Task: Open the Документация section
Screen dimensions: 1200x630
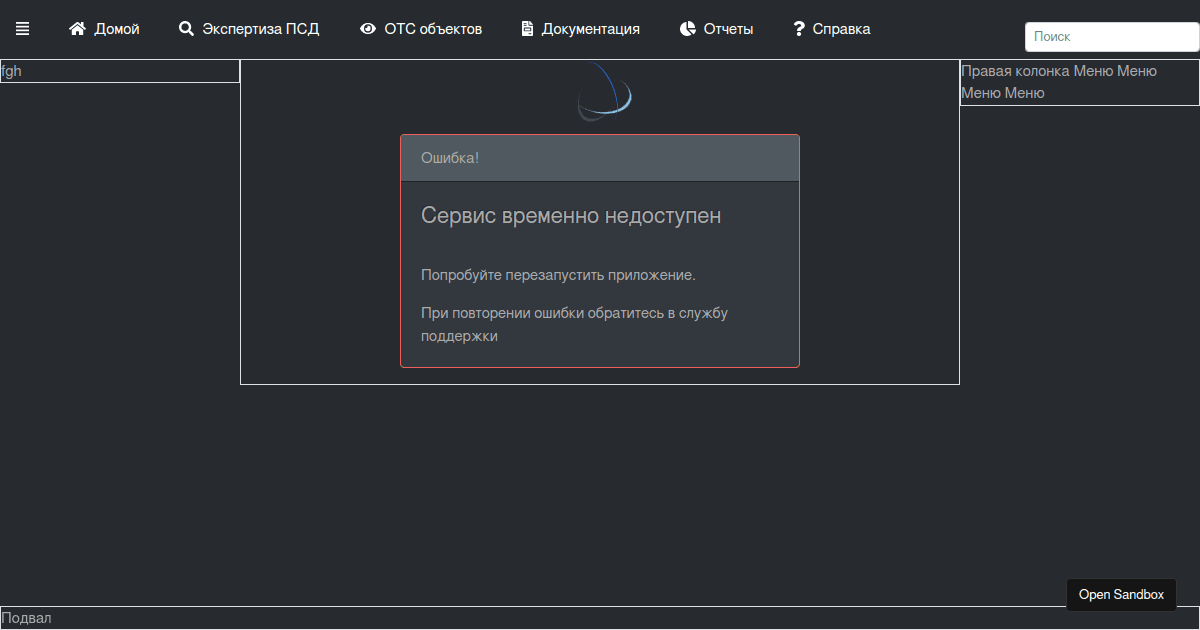Action: (x=590, y=29)
